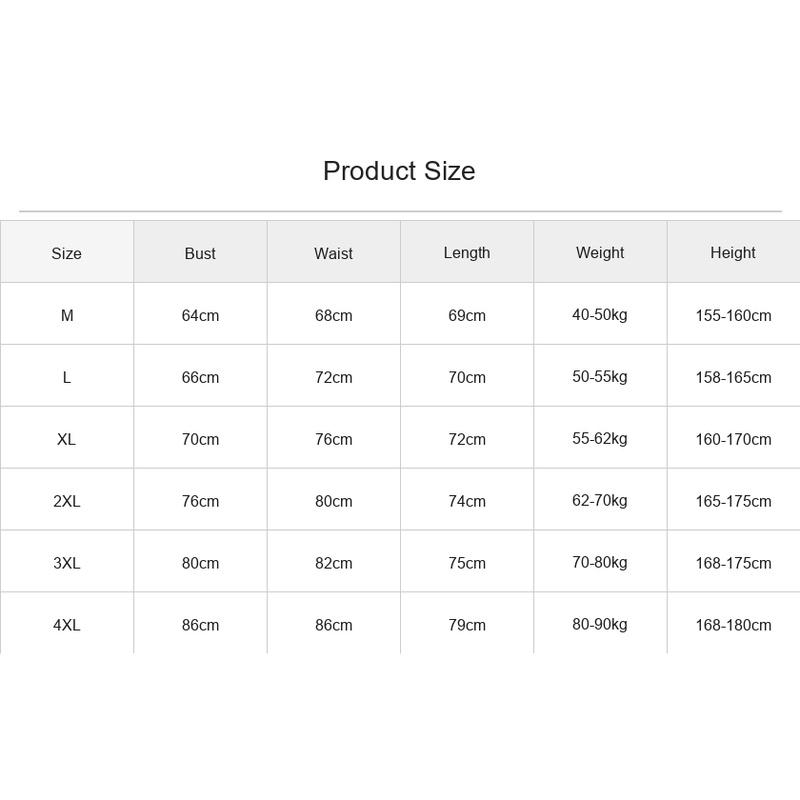Click the Length column header
Screen dimensions: 800x800
pyautogui.click(x=467, y=253)
